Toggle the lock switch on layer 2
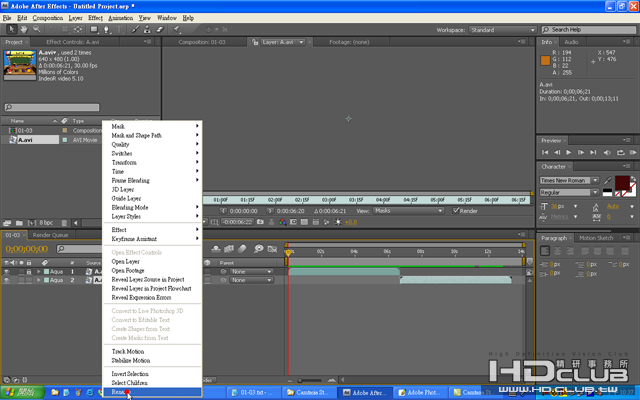 click(x=29, y=280)
